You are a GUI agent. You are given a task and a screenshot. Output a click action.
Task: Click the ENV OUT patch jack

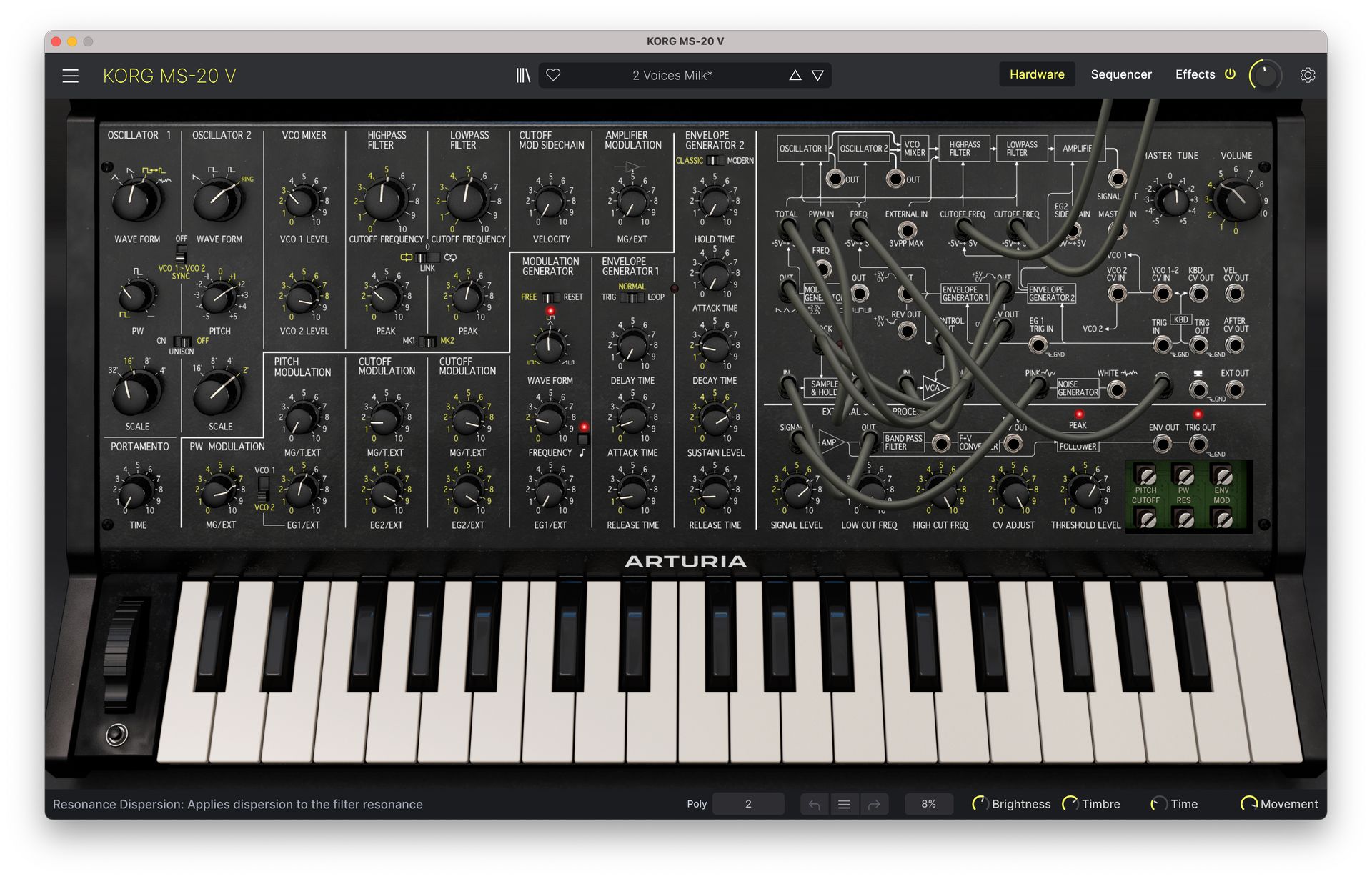(1163, 444)
